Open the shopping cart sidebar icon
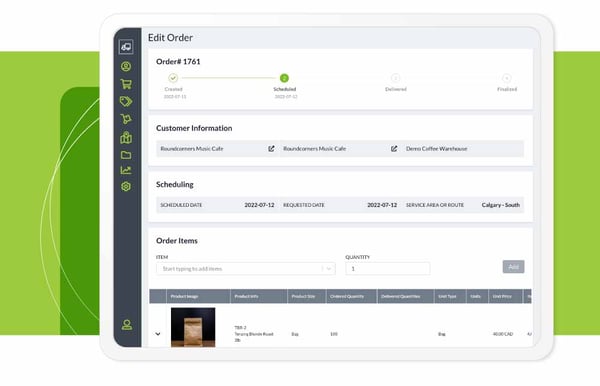Viewport: 600px width, 386px height. [126, 84]
